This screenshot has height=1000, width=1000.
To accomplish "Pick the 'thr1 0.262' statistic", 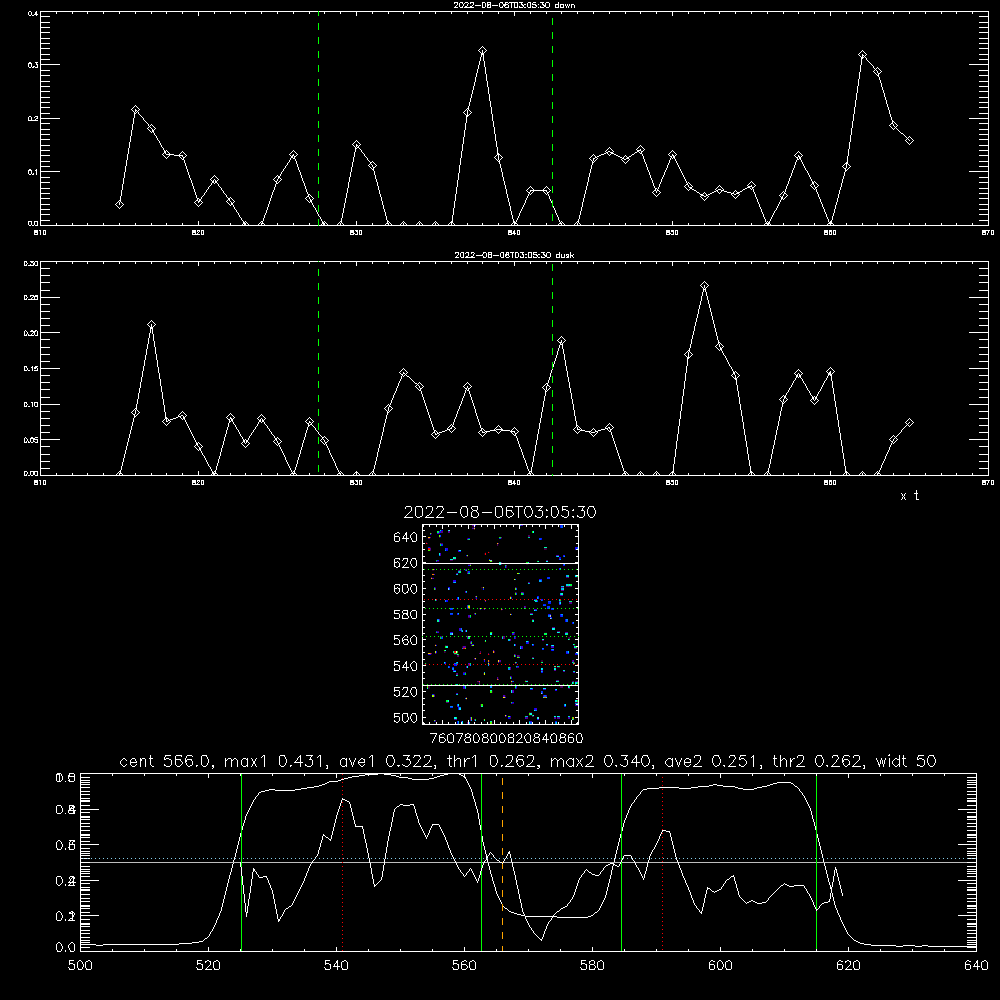I will [489, 761].
